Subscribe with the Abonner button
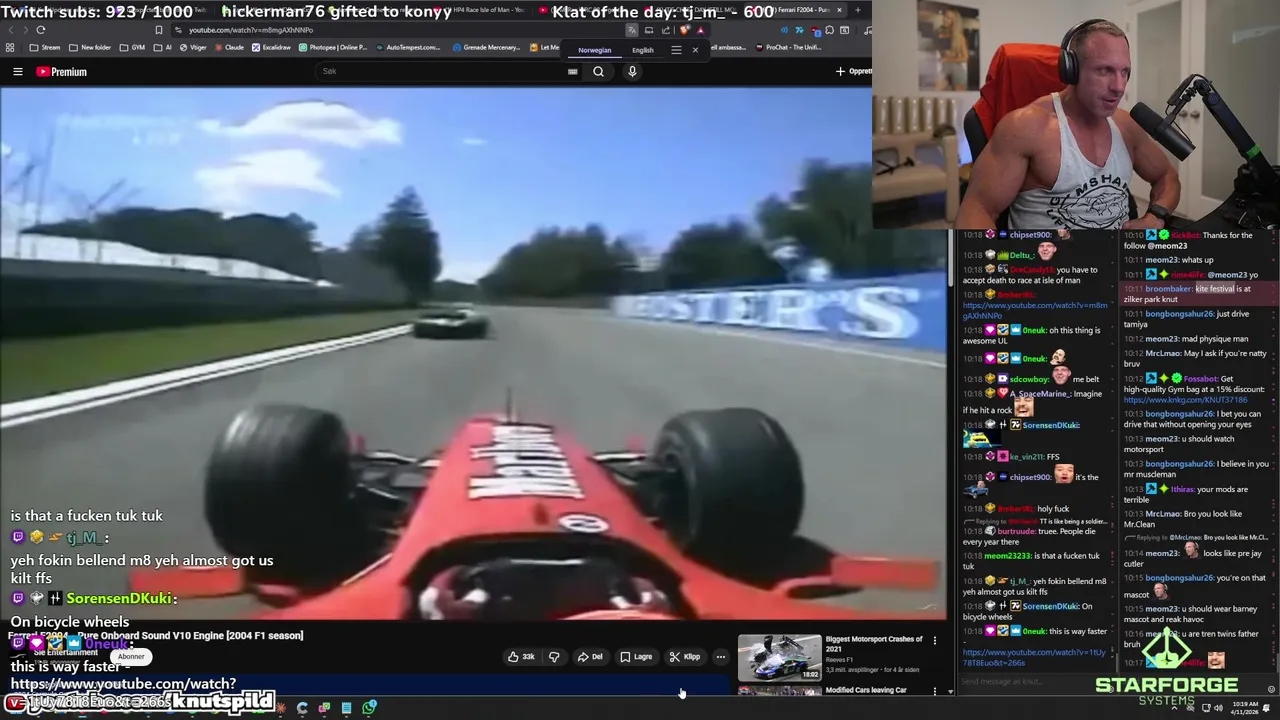The height and width of the screenshot is (720, 1280). (x=131, y=656)
